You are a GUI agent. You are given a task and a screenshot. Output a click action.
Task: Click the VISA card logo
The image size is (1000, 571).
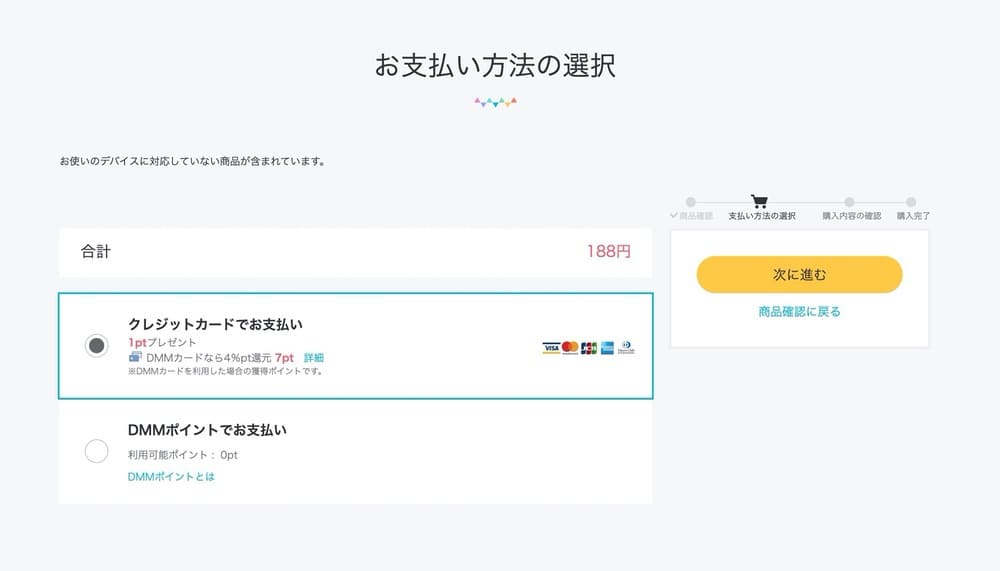click(551, 348)
